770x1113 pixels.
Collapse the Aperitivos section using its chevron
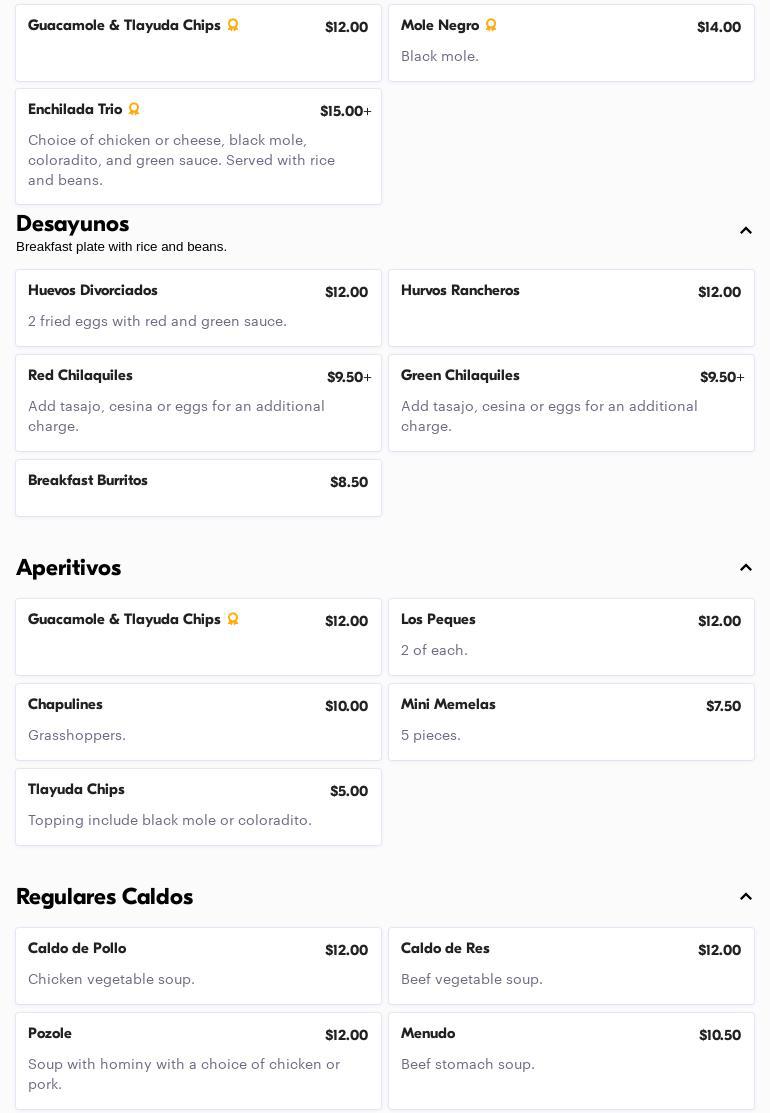pyautogui.click(x=746, y=568)
